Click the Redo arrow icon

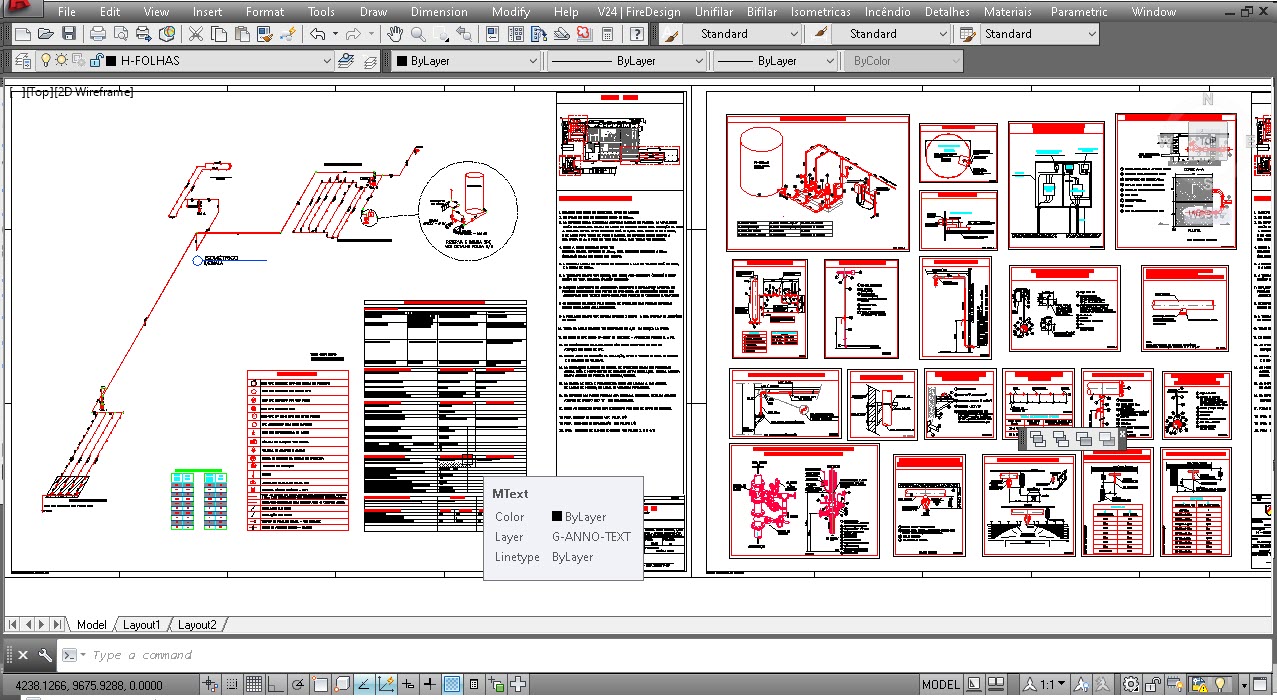(x=351, y=34)
